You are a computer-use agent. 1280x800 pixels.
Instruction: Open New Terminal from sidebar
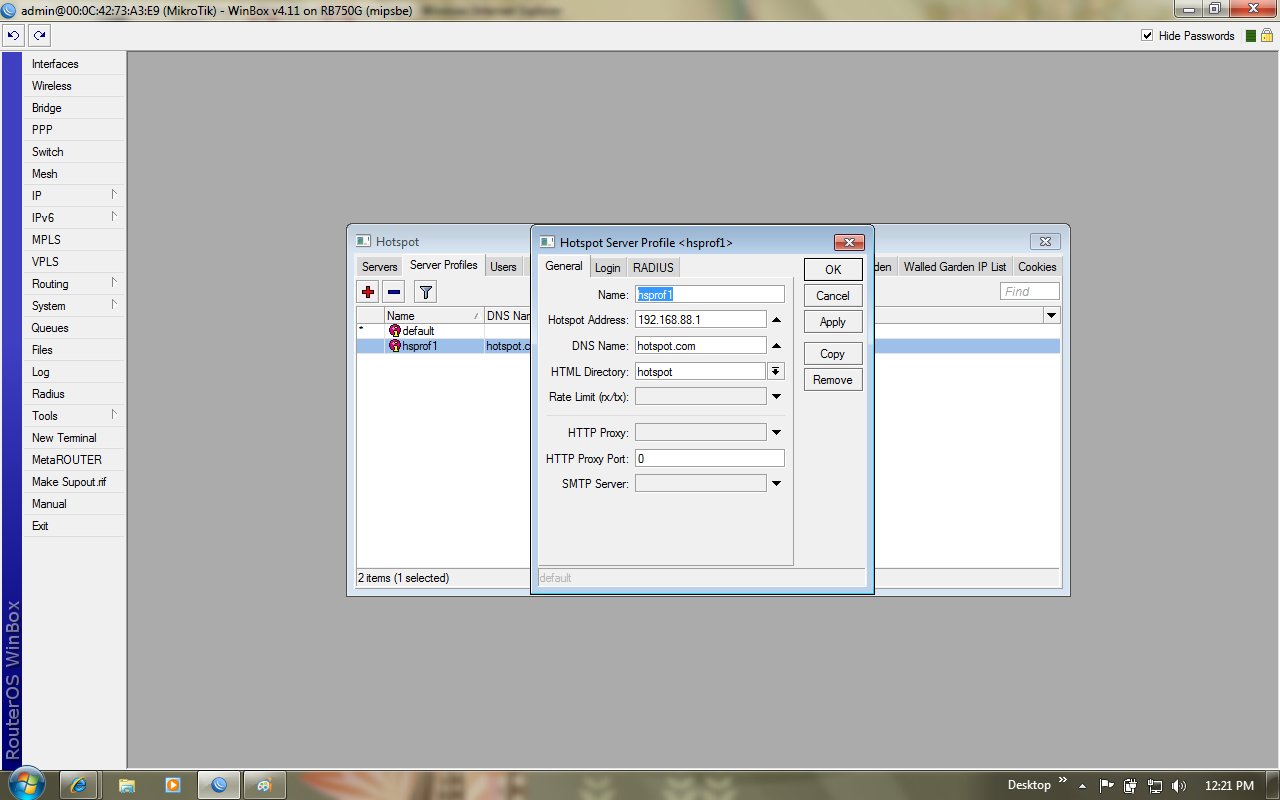75,438
